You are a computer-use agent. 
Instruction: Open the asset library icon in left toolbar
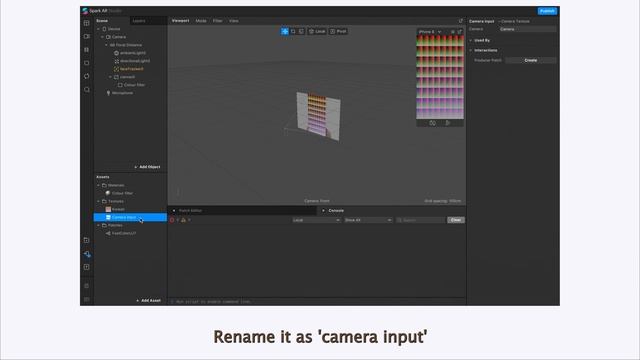point(87,240)
